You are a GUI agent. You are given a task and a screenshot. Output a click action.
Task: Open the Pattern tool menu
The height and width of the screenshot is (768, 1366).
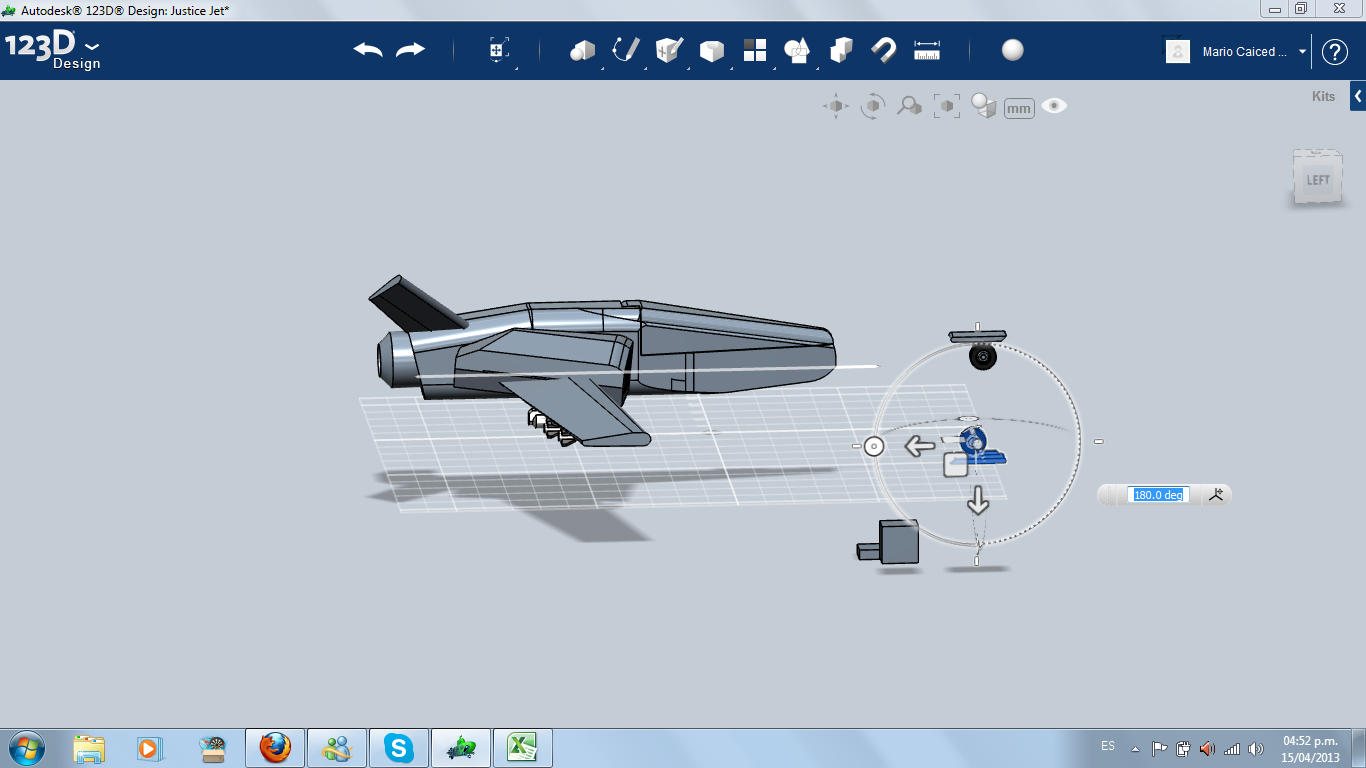tap(755, 50)
